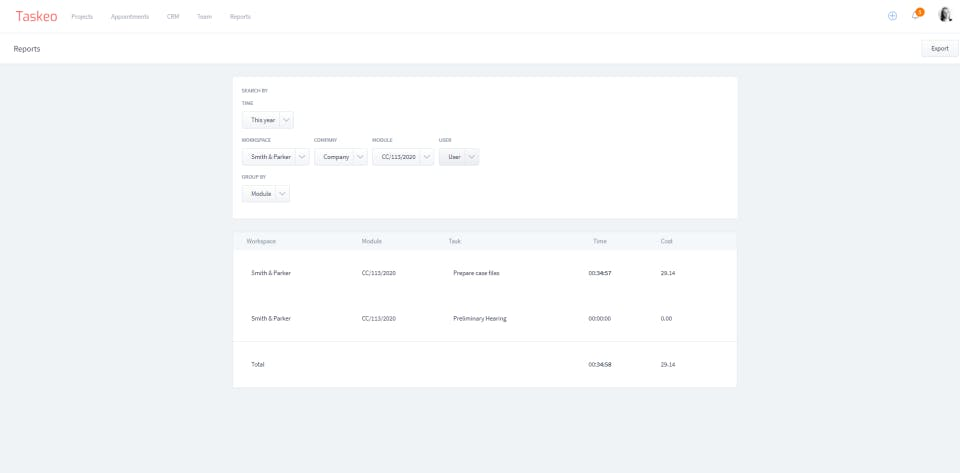Image resolution: width=960 pixels, height=473 pixels.
Task: Click the Export button
Action: 939,48
